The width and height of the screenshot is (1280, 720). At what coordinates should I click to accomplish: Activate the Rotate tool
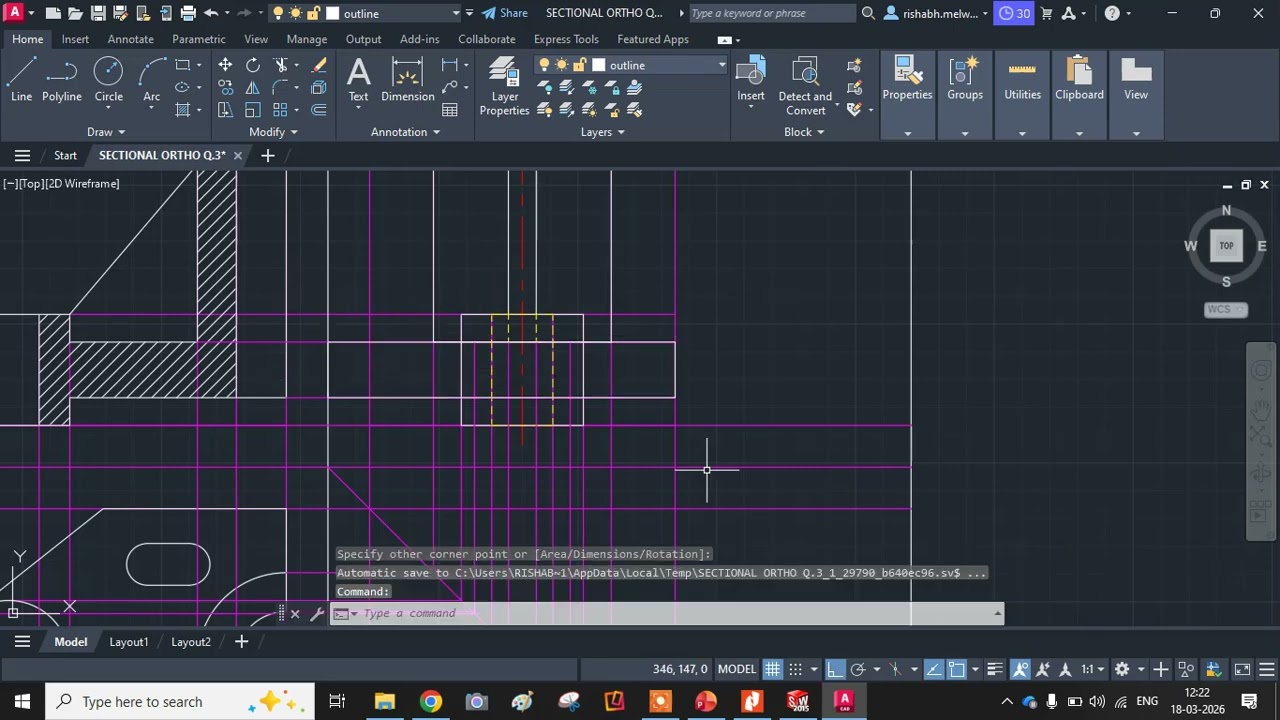pyautogui.click(x=253, y=65)
